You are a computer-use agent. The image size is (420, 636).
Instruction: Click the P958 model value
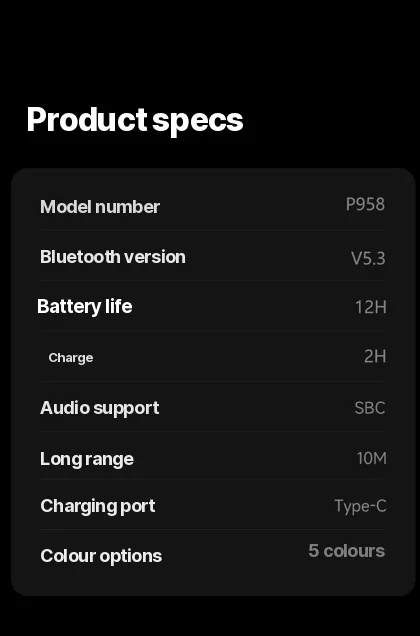(365, 204)
